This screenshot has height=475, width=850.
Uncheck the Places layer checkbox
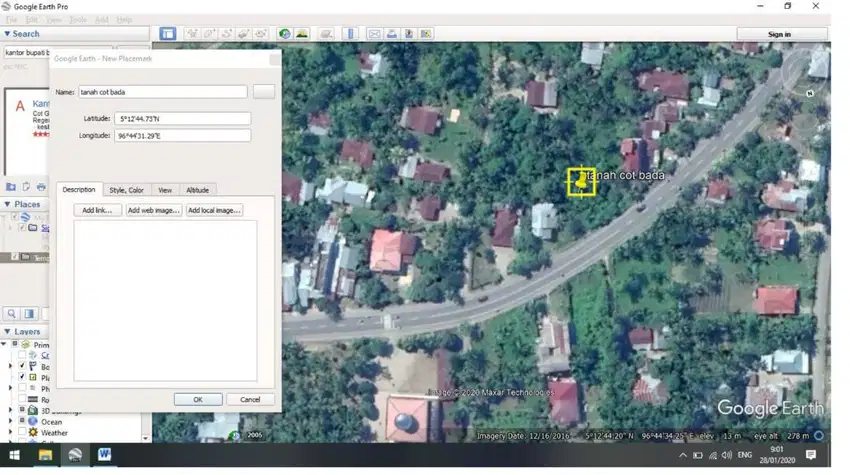coord(22,377)
